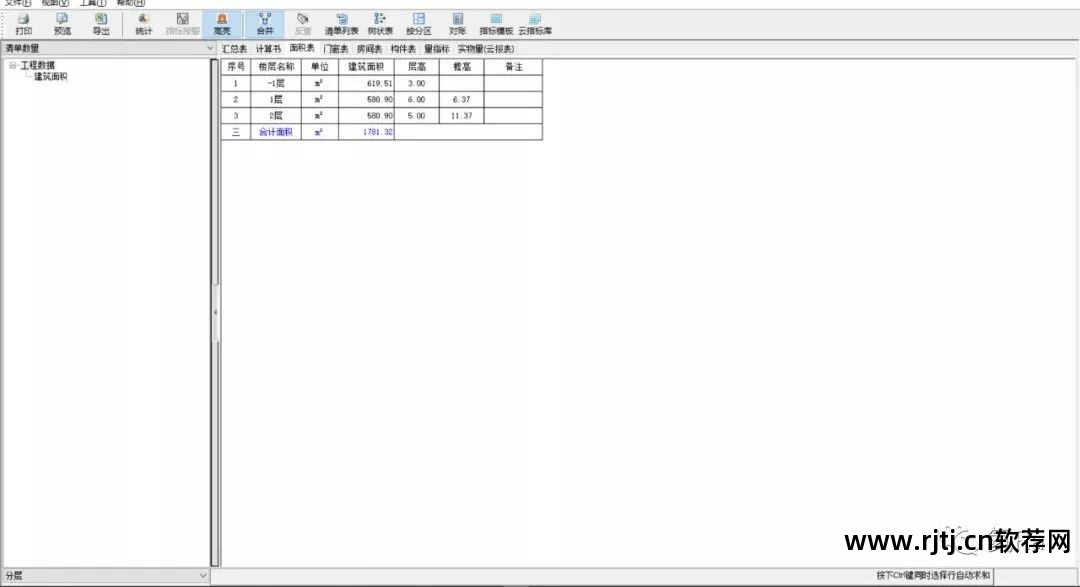Click the 11.37 eave height cell
1080x587 pixels.
[461, 116]
